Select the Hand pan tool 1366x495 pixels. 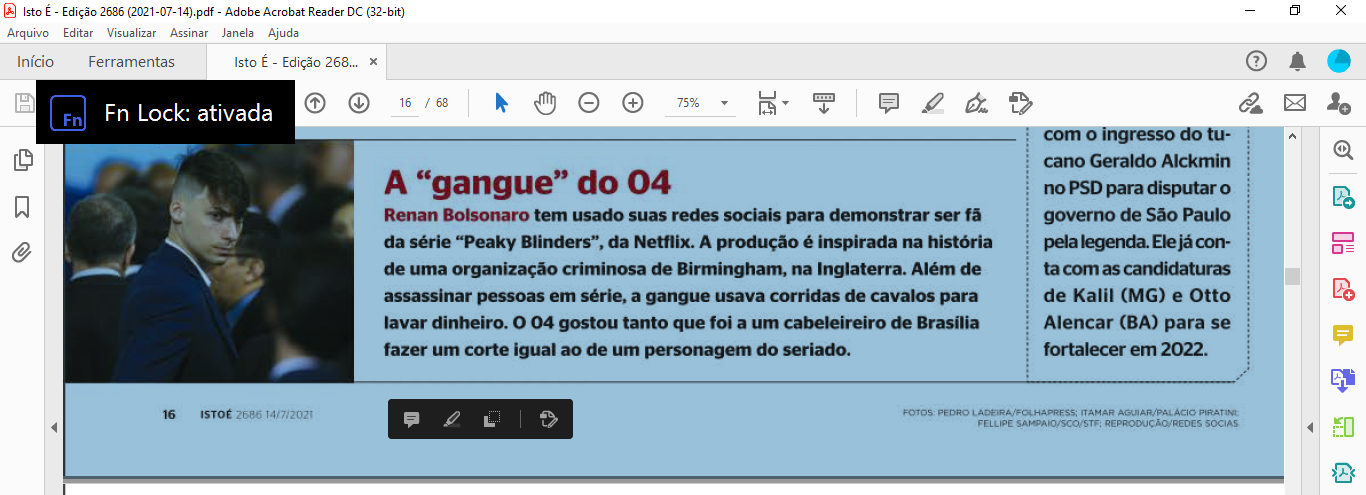(544, 103)
